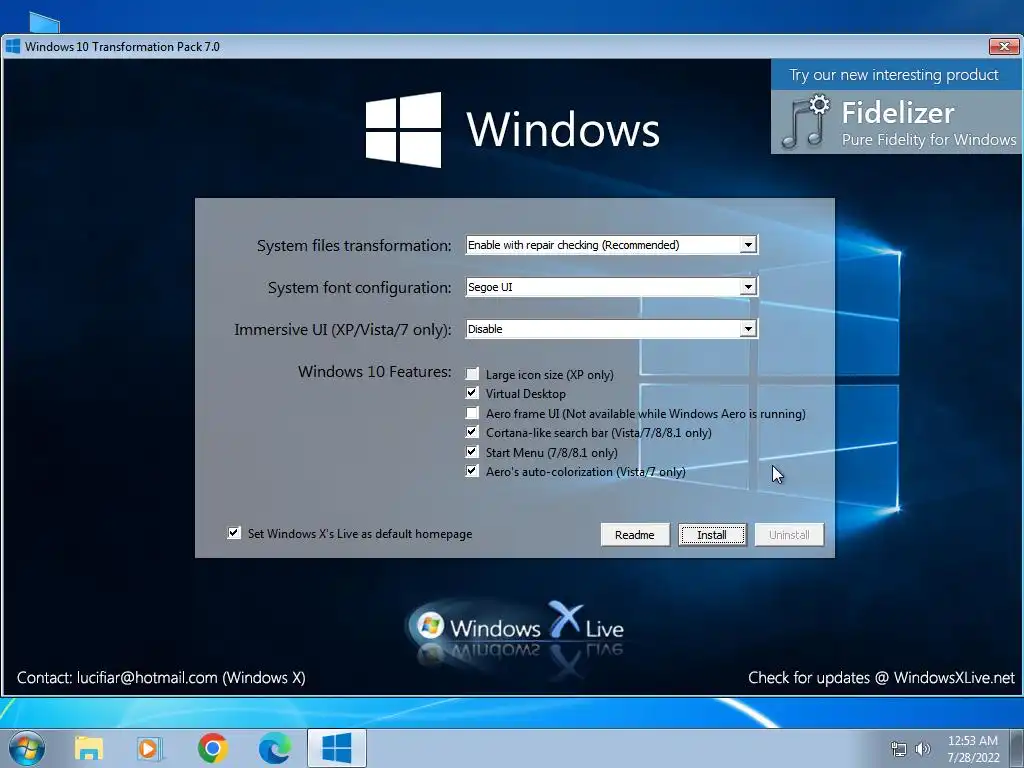The width and height of the screenshot is (1024, 768).
Task: Click the Windows X Live logo
Action: [516, 628]
